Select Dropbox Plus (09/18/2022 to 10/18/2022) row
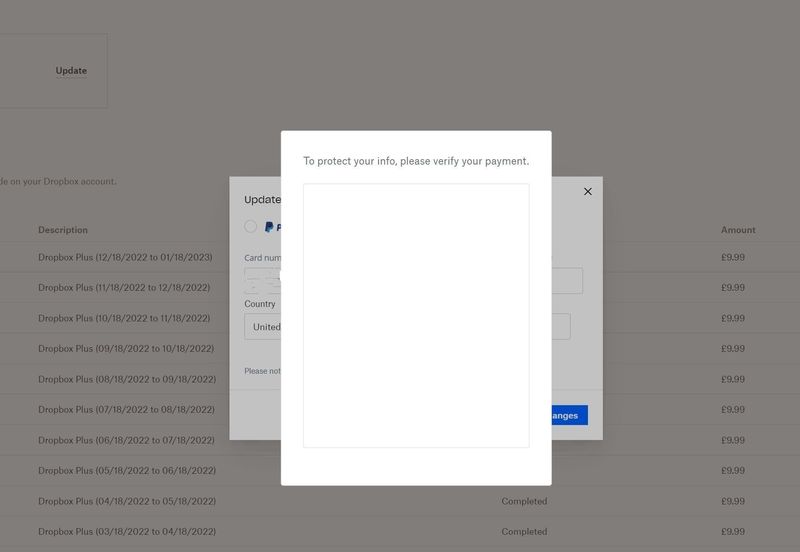 pos(126,349)
